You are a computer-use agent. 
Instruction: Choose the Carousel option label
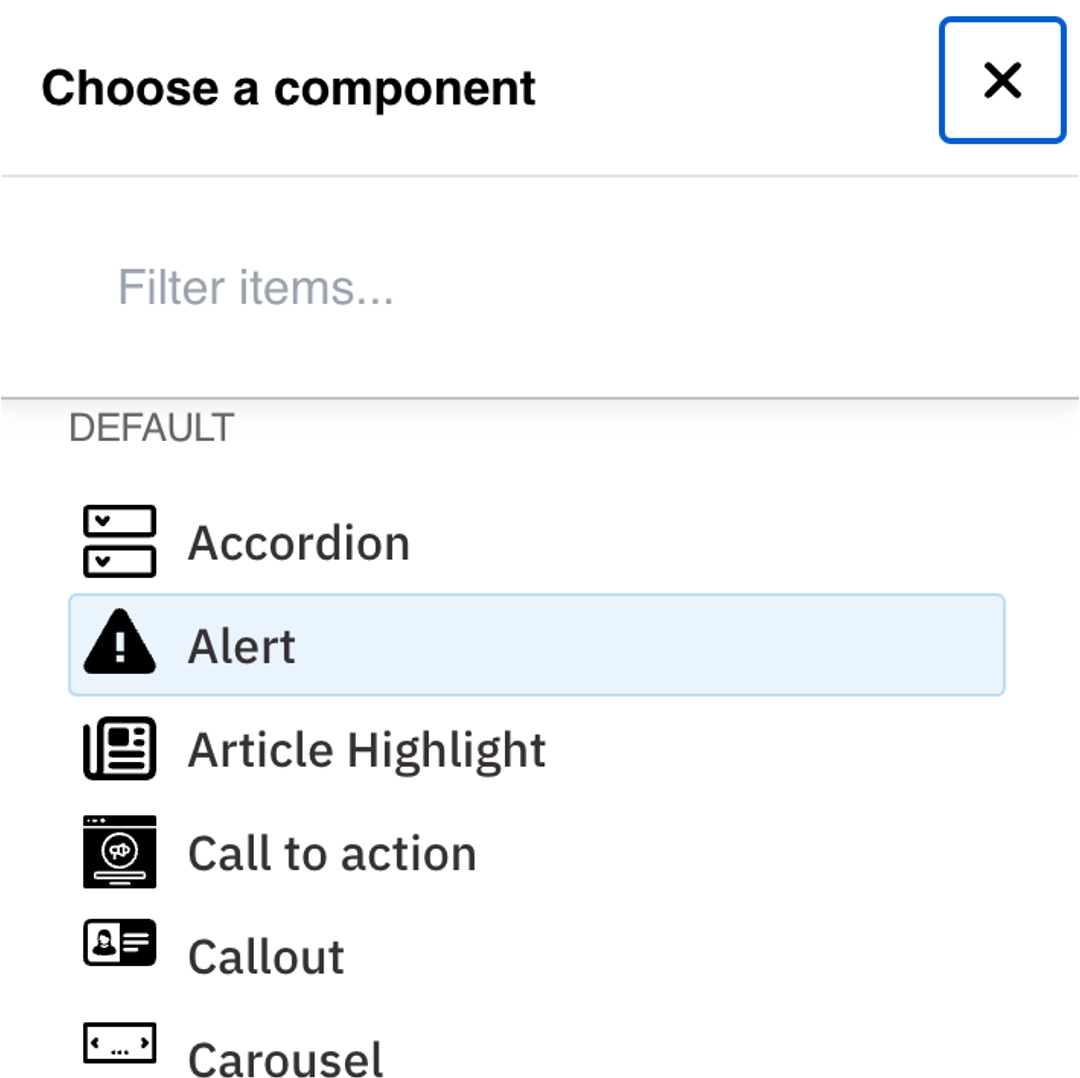[x=286, y=1058]
